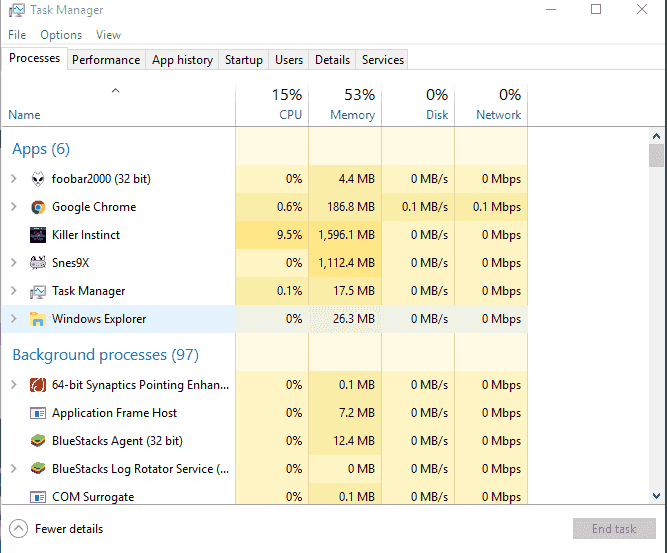667x553 pixels.
Task: Expand the Windows Explorer process group
Action: point(14,319)
